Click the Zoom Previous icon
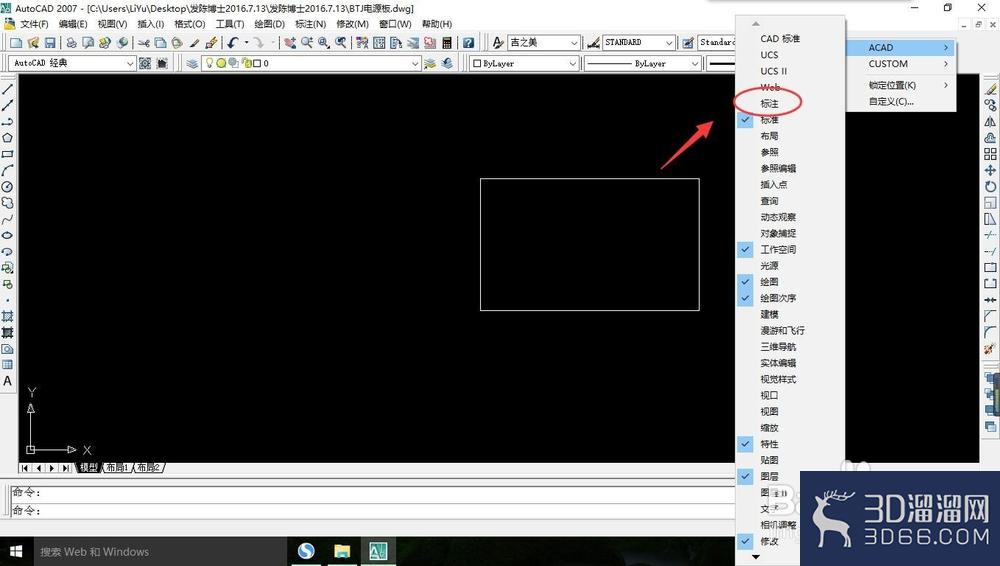Screen dimensions: 1000x566 [x=341, y=43]
